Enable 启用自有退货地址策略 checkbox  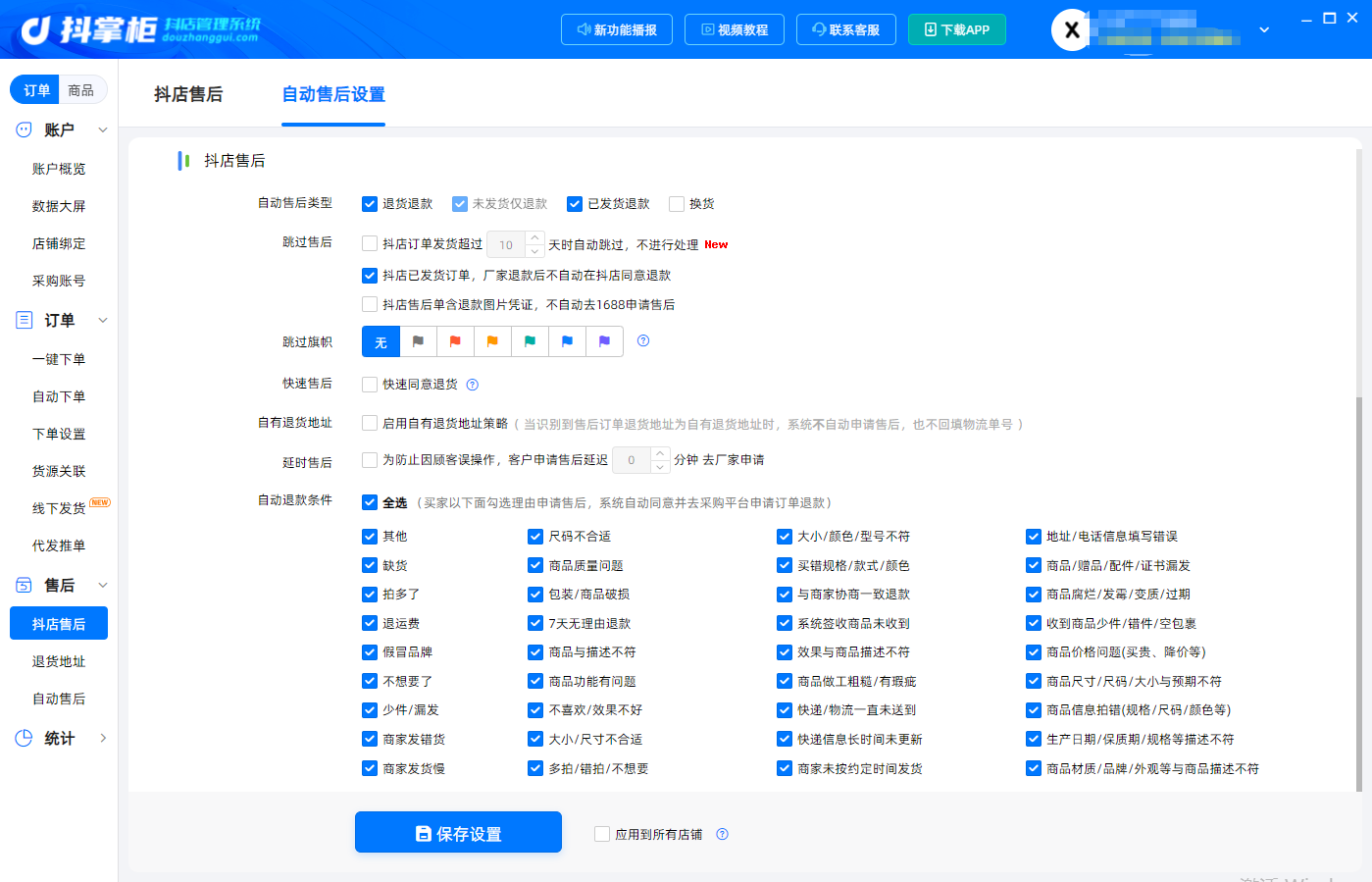(370, 423)
